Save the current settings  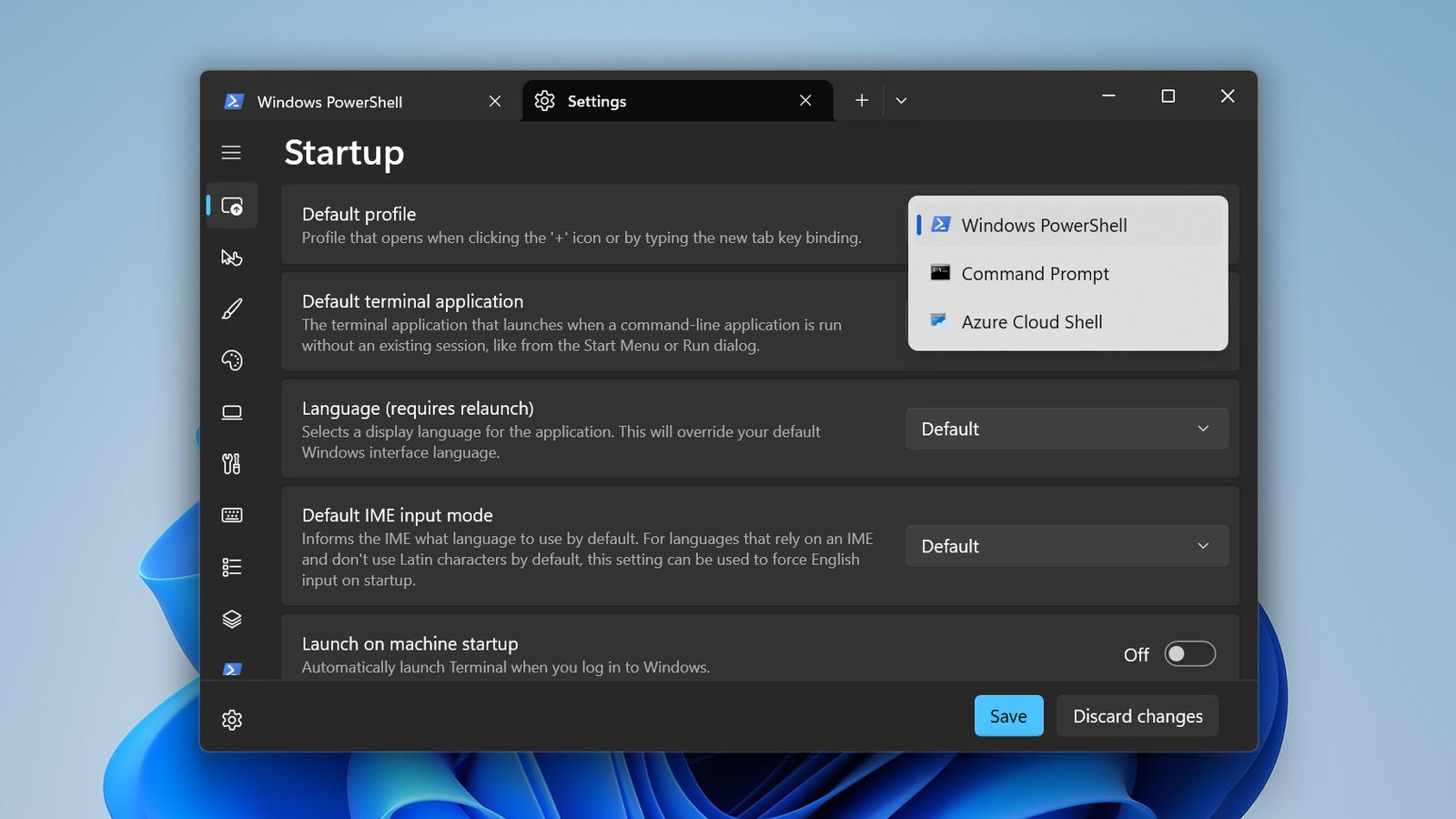point(1008,715)
